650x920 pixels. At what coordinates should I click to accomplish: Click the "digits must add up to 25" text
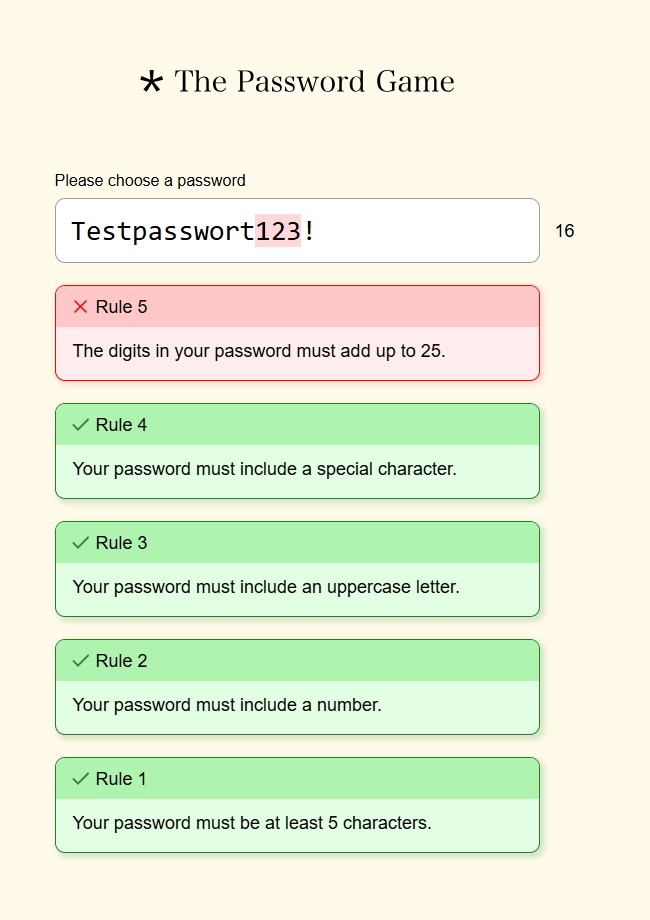tap(259, 351)
